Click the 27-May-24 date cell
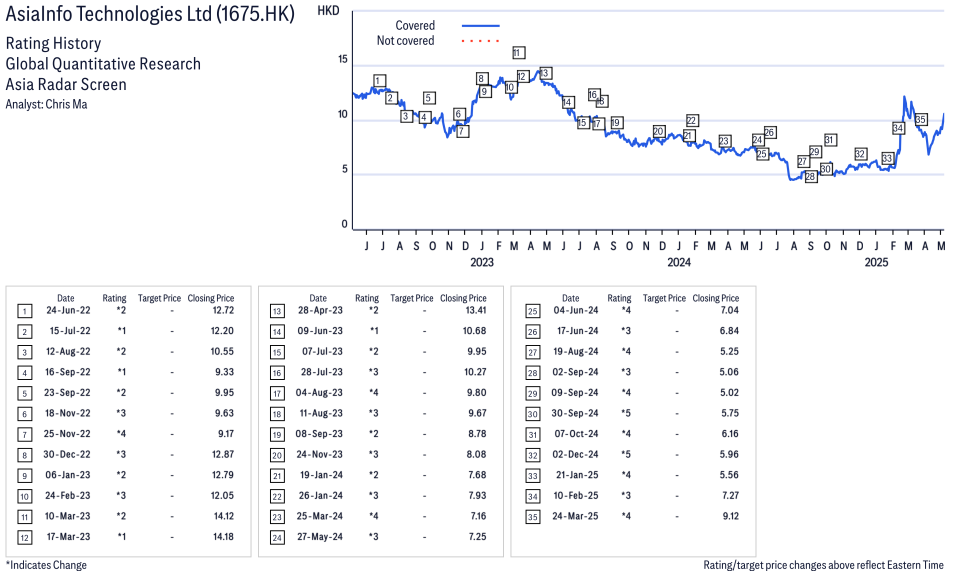This screenshot has width=955, height=571. tap(320, 537)
